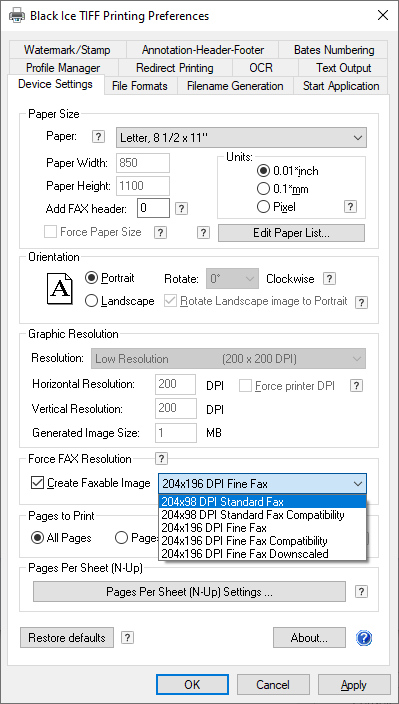399x704 pixels.
Task: Switch to Bates Numbering tab
Action: pyautogui.click(x=334, y=50)
